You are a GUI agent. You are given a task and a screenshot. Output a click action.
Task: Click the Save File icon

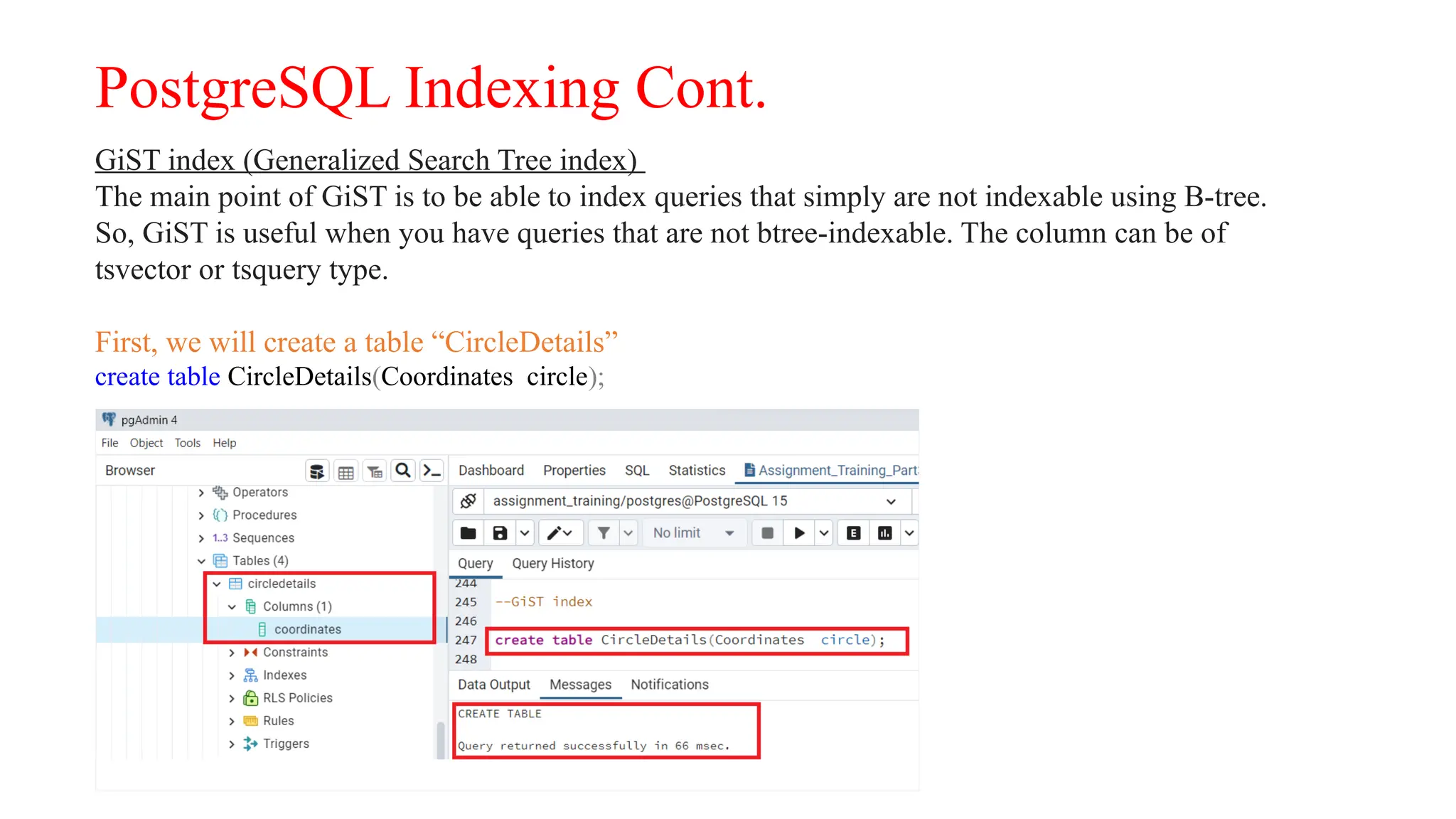[x=500, y=533]
